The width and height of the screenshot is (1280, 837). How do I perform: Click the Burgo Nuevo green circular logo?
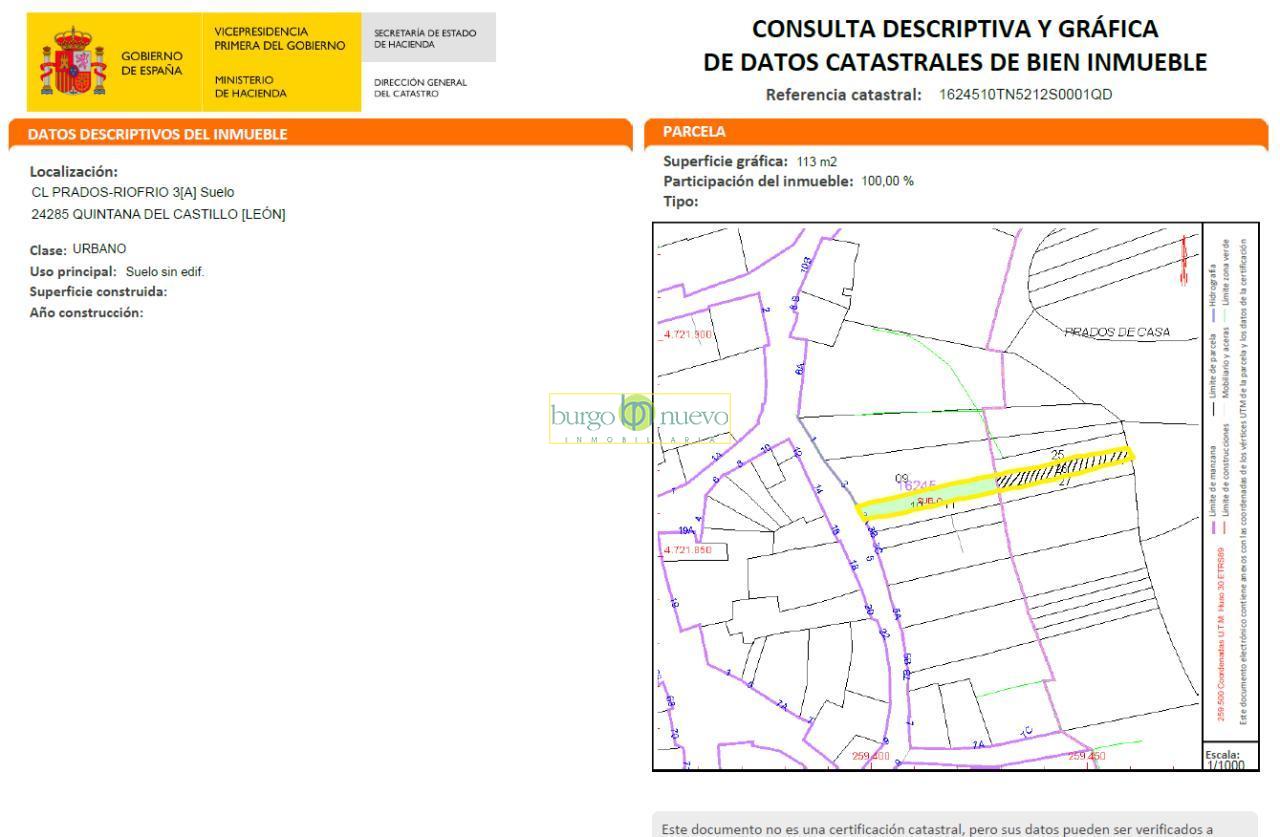637,415
